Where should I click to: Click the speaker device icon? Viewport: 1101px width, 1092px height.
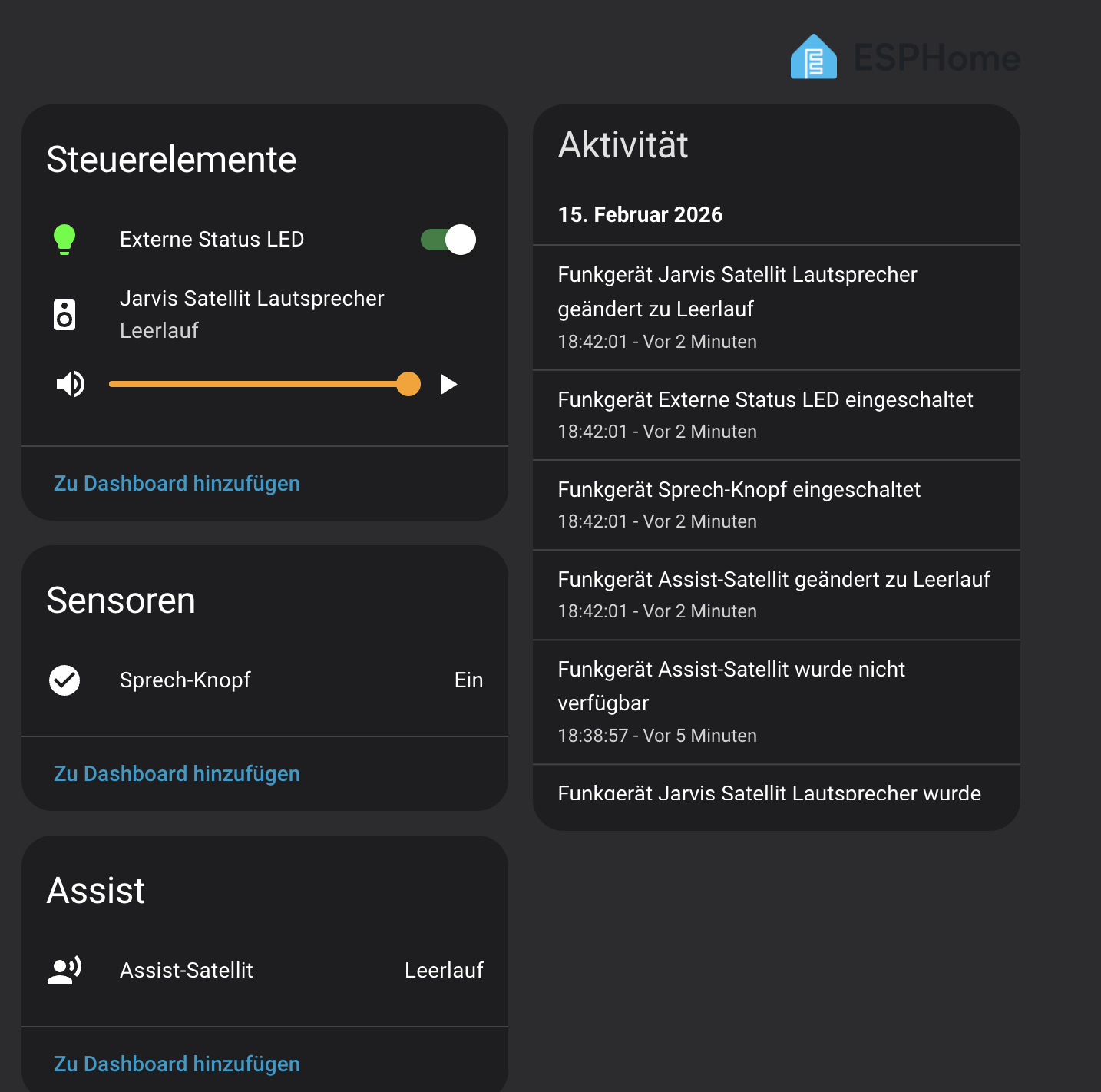coord(64,315)
